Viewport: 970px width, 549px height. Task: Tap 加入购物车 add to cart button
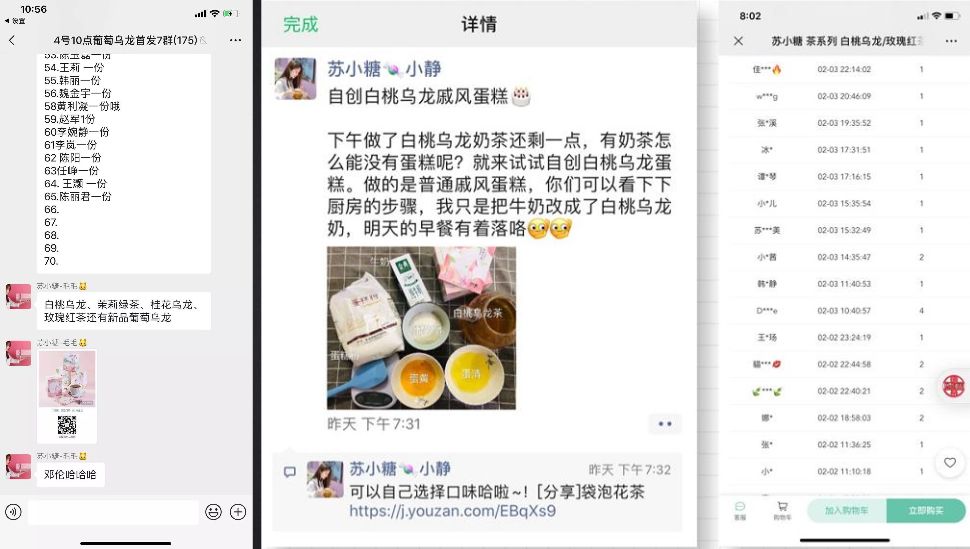point(847,511)
